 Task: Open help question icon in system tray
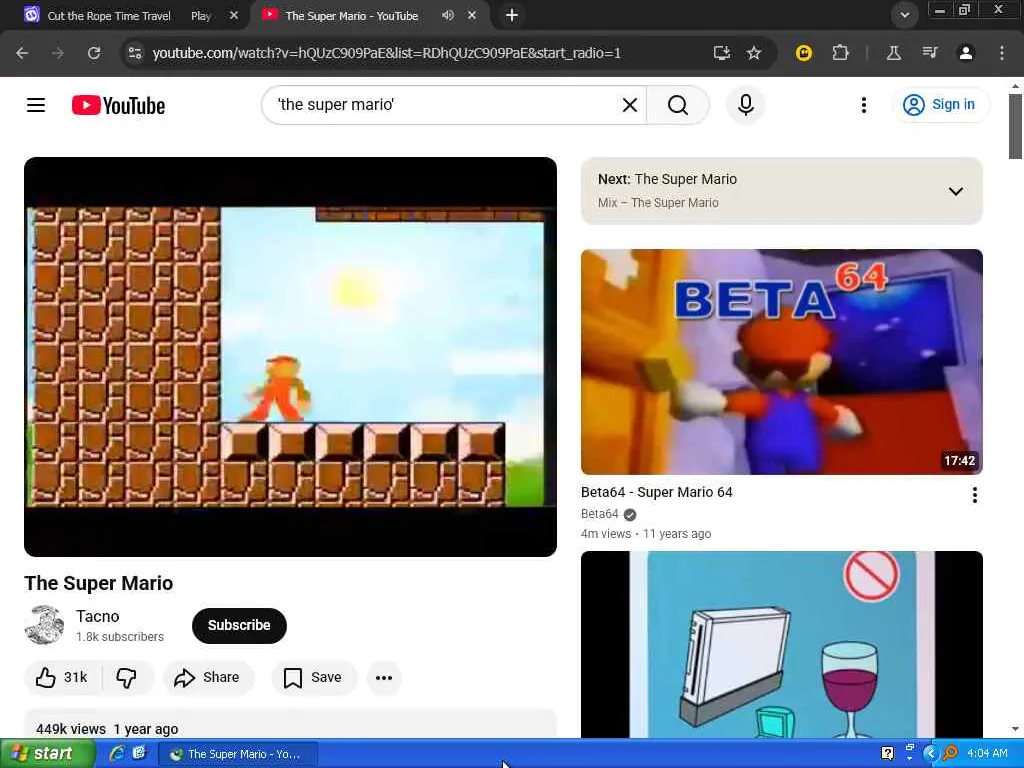(887, 753)
